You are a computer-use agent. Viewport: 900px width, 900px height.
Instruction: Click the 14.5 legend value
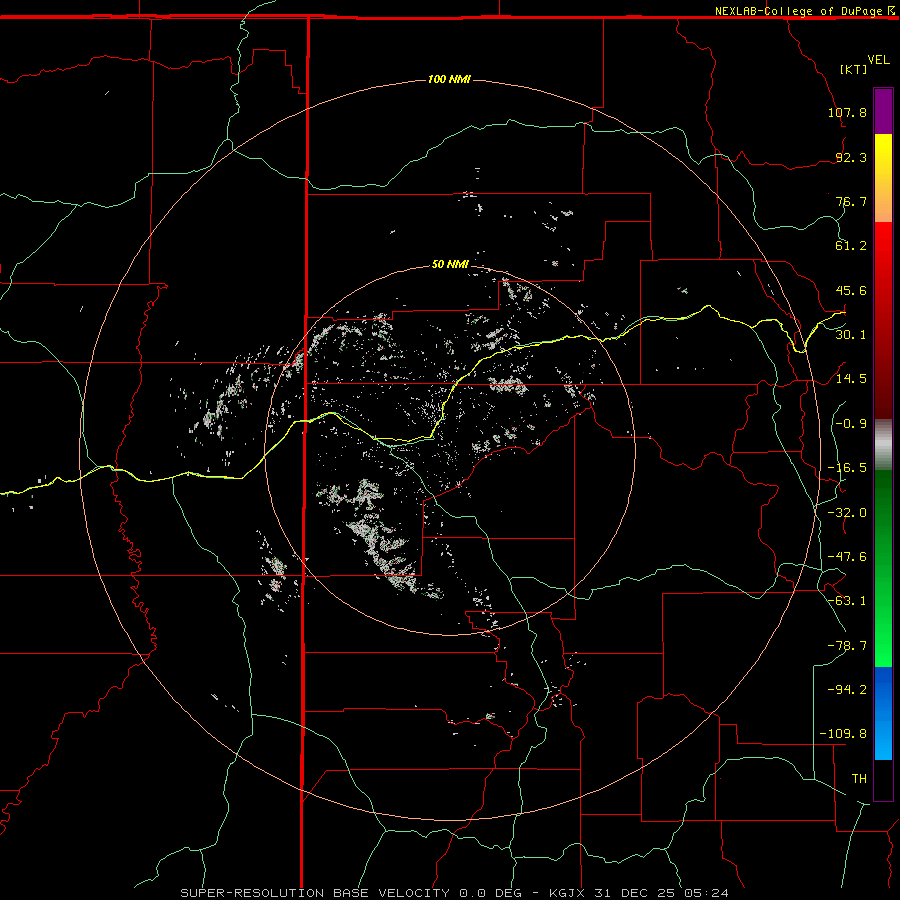coord(851,378)
